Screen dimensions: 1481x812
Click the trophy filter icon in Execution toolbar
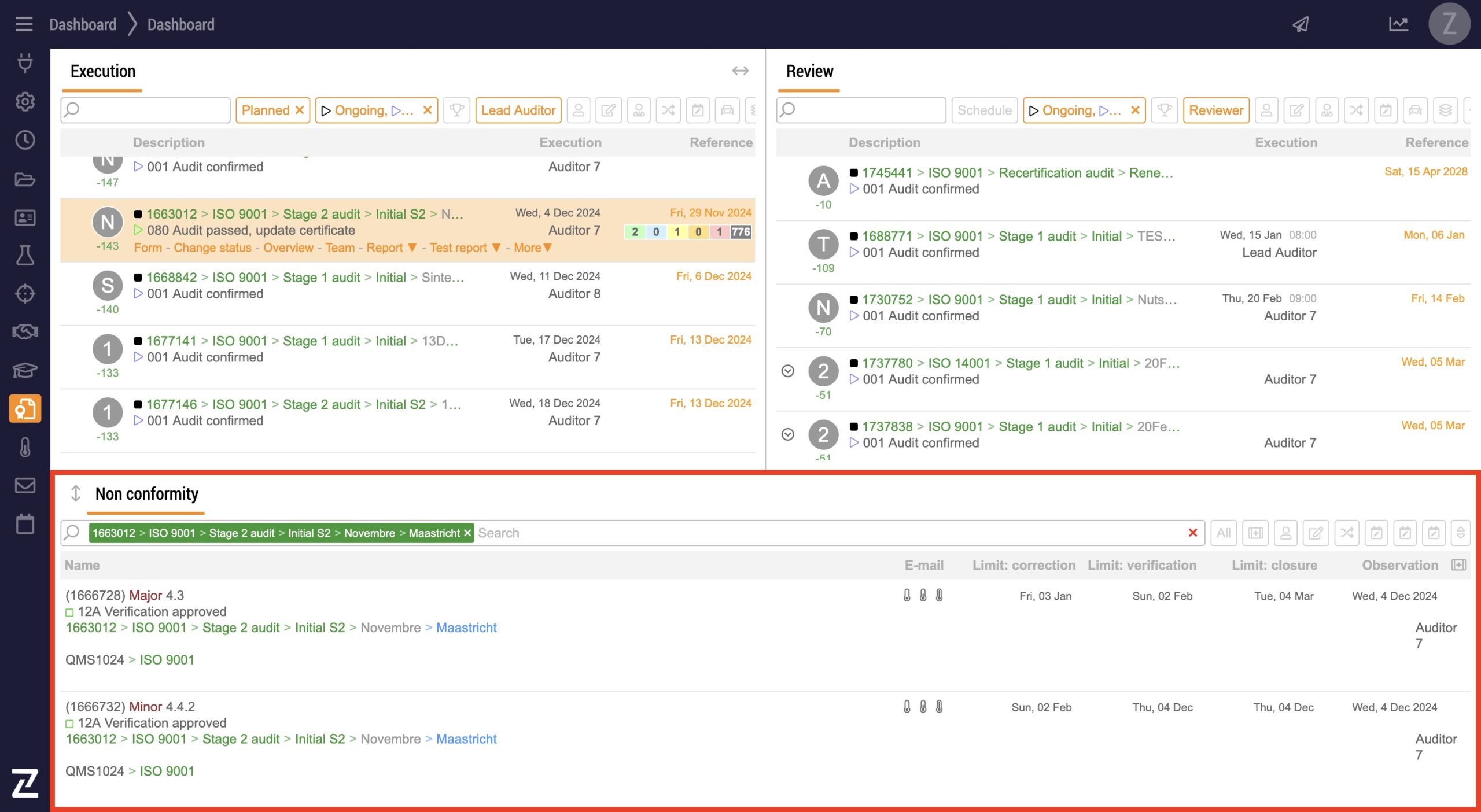point(456,110)
